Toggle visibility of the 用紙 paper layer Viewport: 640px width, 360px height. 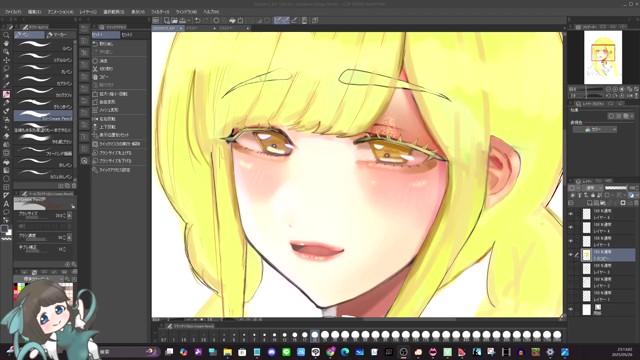571,309
